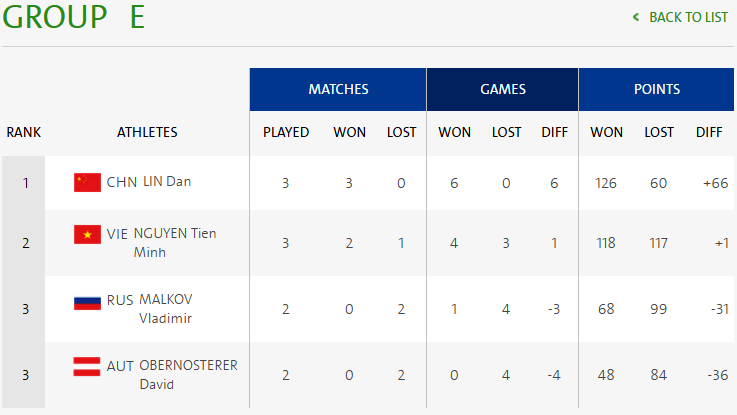This screenshot has height=415, width=737.
Task: Click the RANK column header
Action: 24,132
